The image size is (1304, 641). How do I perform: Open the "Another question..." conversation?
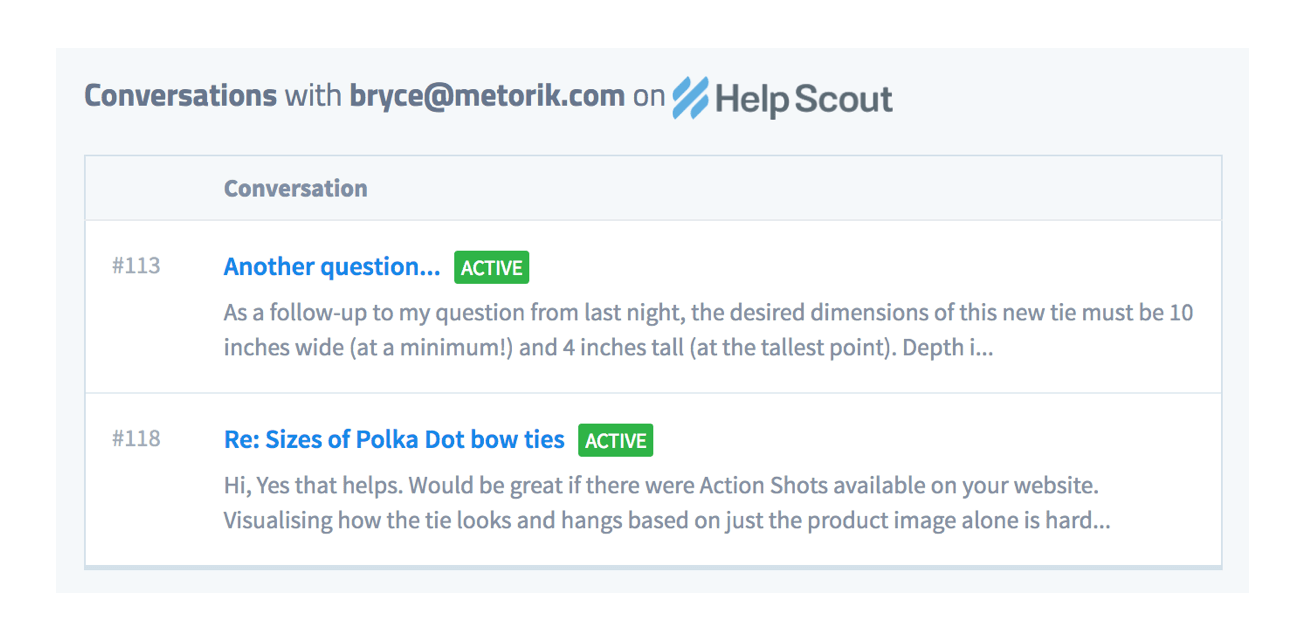pos(332,267)
